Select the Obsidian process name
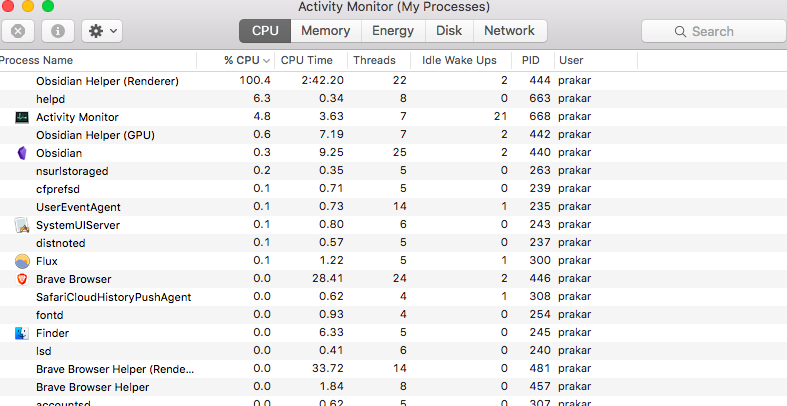The width and height of the screenshot is (787, 406). [x=59, y=153]
